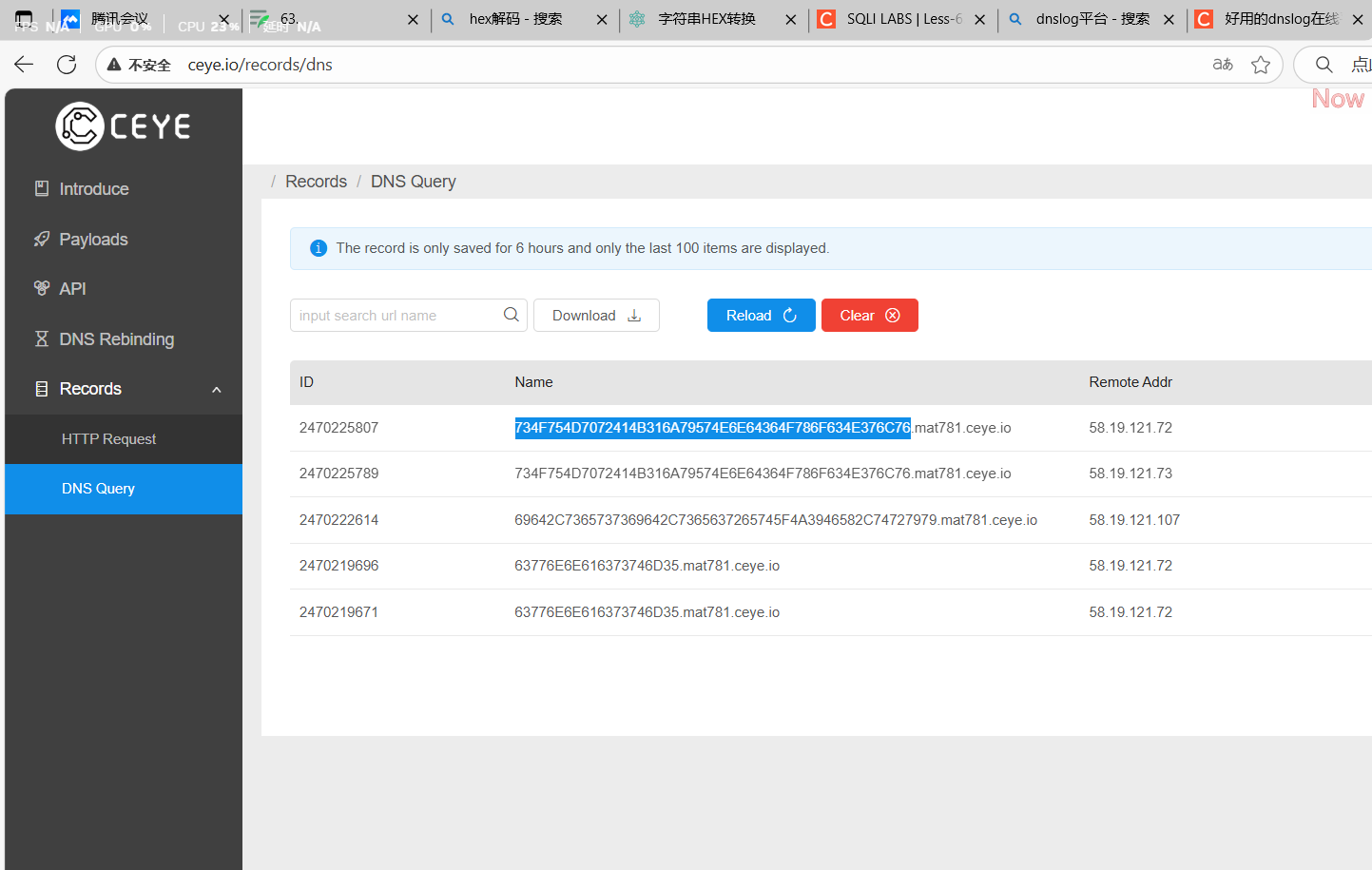1372x870 pixels.
Task: Go back with browser back arrow
Action: [24, 65]
